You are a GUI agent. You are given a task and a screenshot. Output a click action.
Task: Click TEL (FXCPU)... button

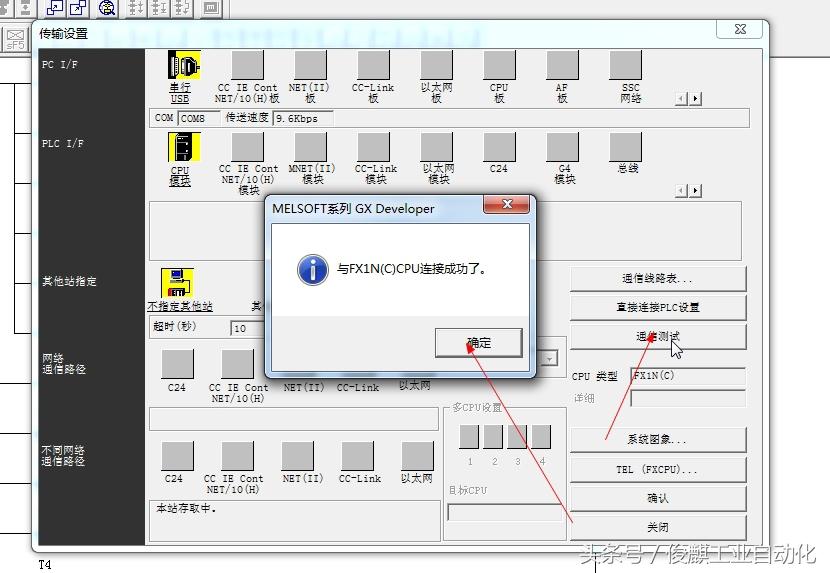click(x=658, y=469)
